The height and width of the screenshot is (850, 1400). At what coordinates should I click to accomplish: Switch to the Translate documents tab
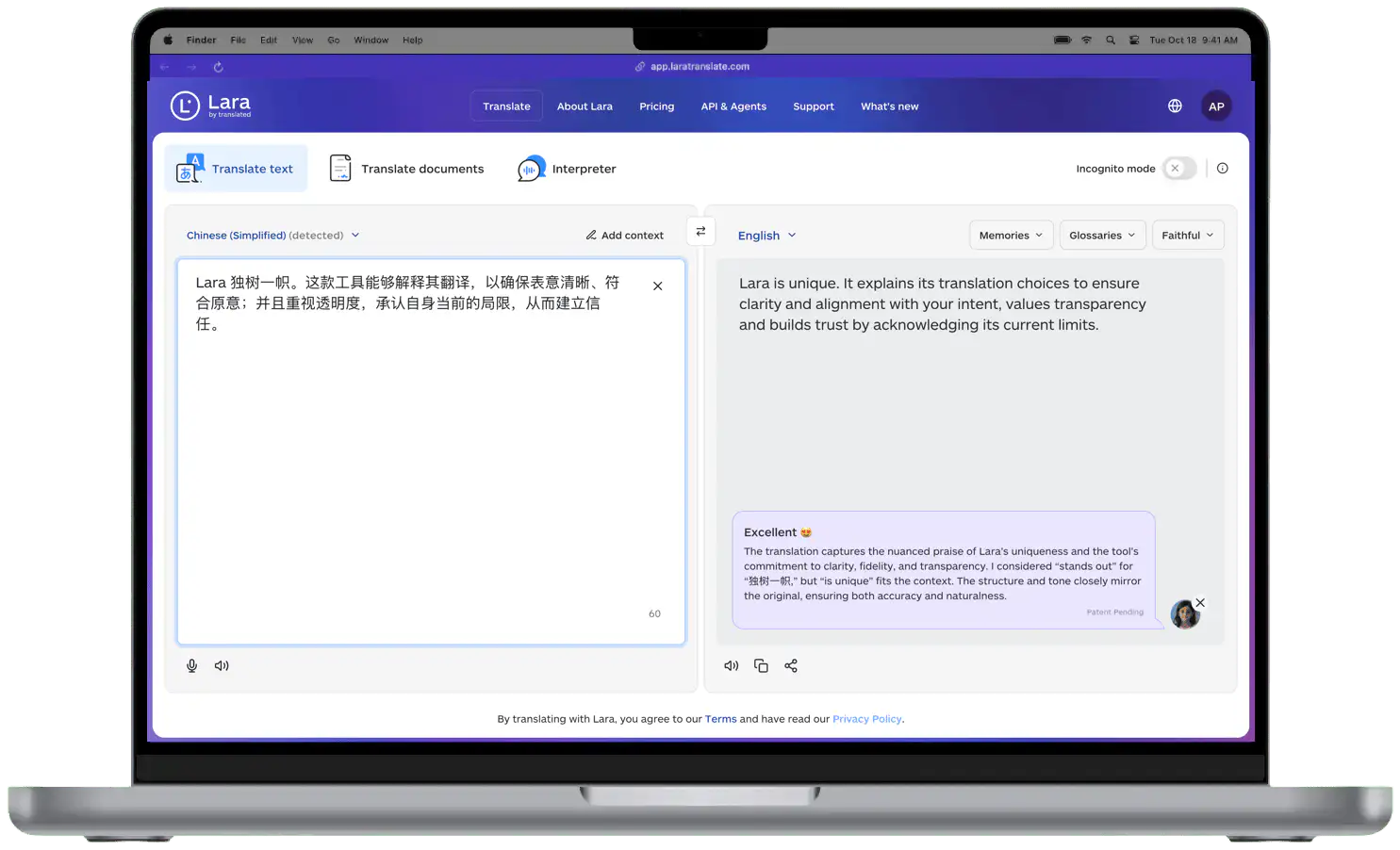tap(406, 170)
